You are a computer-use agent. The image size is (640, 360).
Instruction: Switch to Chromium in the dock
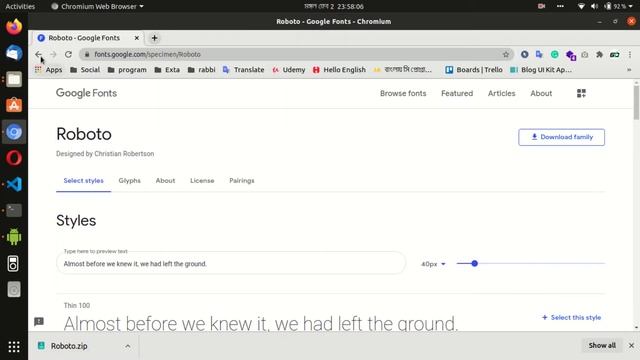(x=14, y=132)
